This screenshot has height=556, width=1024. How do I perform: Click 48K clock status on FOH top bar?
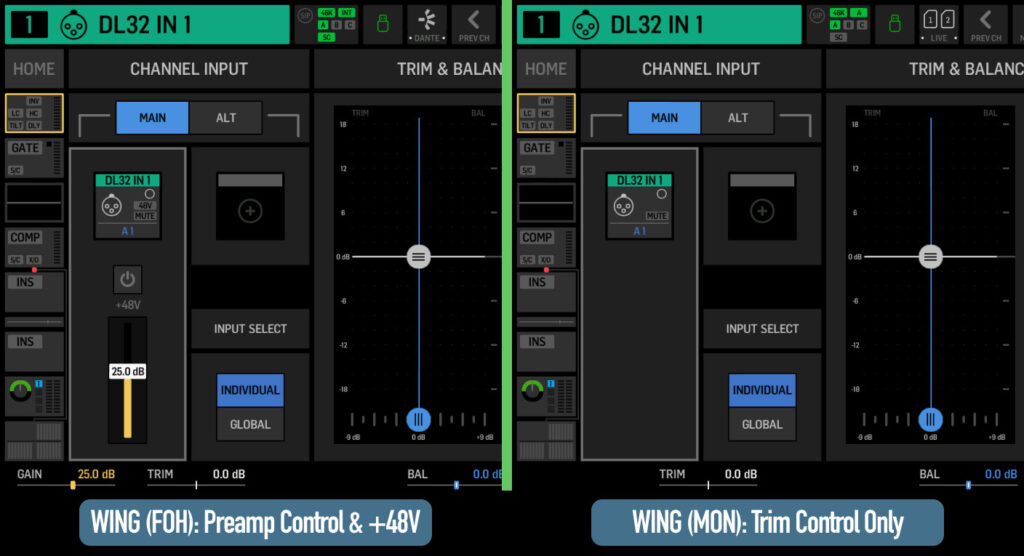click(x=327, y=12)
